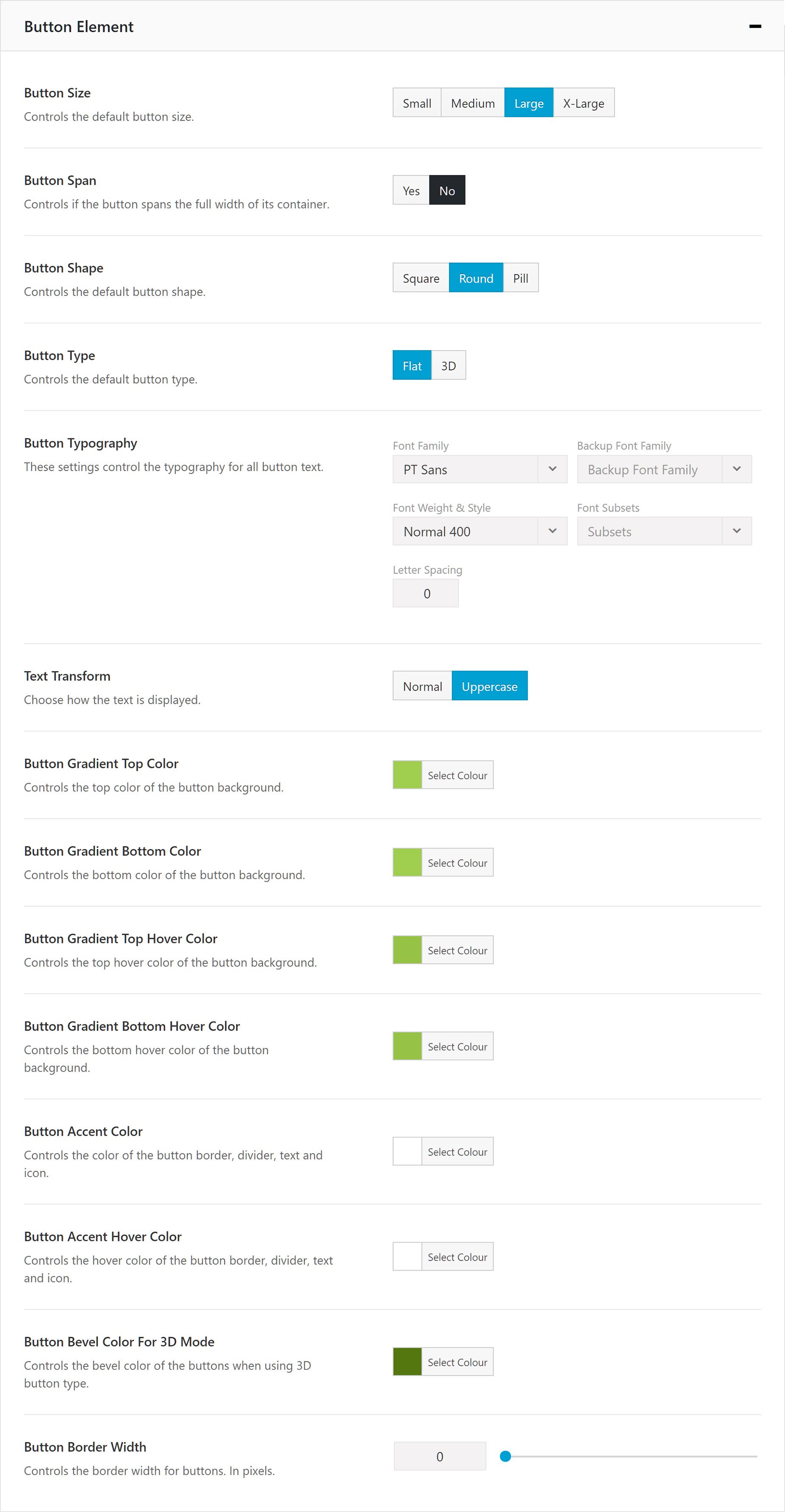Switch button type to 3D

[448, 365]
